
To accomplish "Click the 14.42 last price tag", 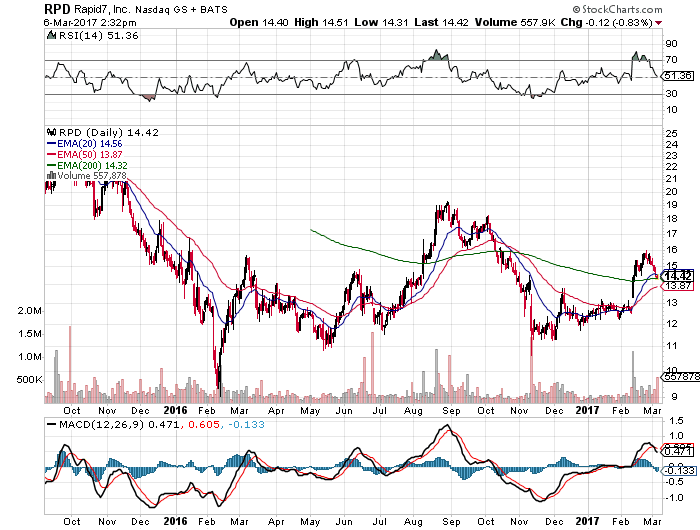I will pyautogui.click(x=677, y=276).
